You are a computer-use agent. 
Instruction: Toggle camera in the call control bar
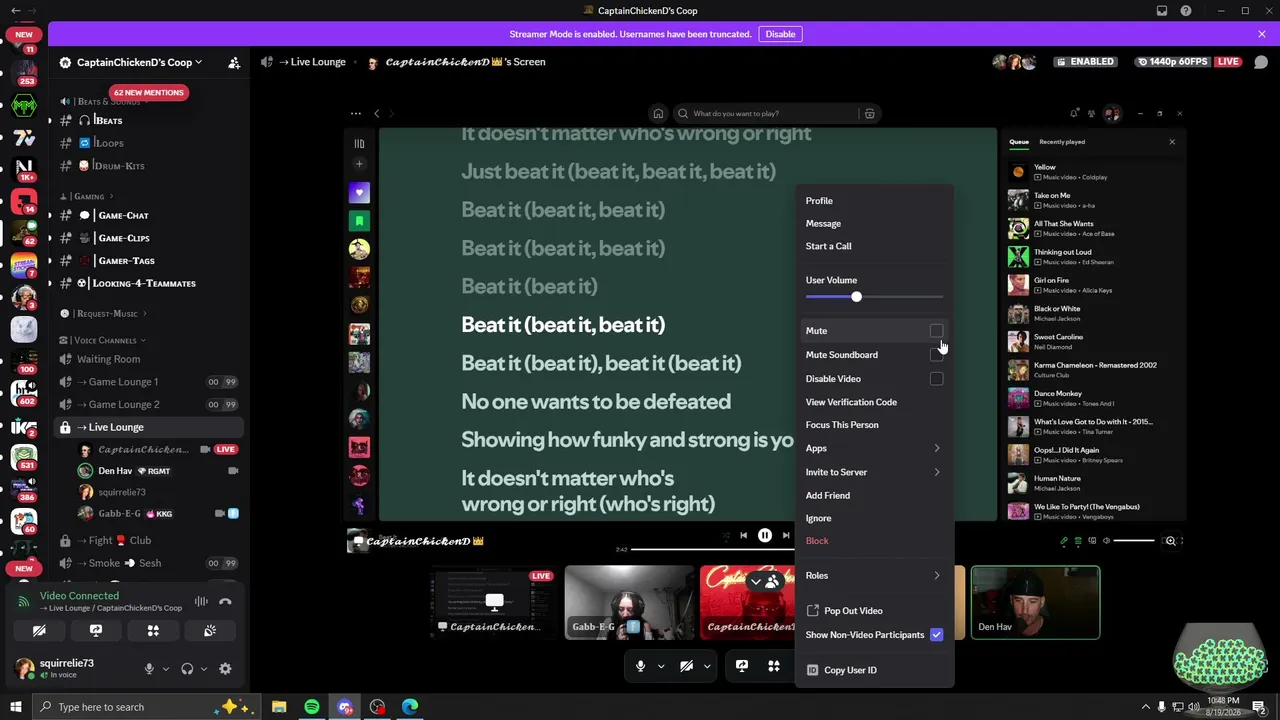coord(687,666)
